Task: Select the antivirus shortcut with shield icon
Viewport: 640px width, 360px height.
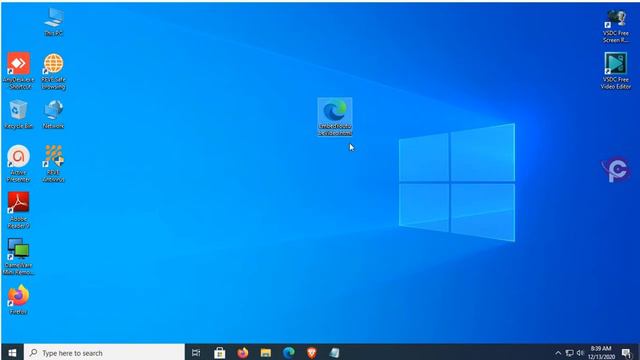Action: click(53, 163)
